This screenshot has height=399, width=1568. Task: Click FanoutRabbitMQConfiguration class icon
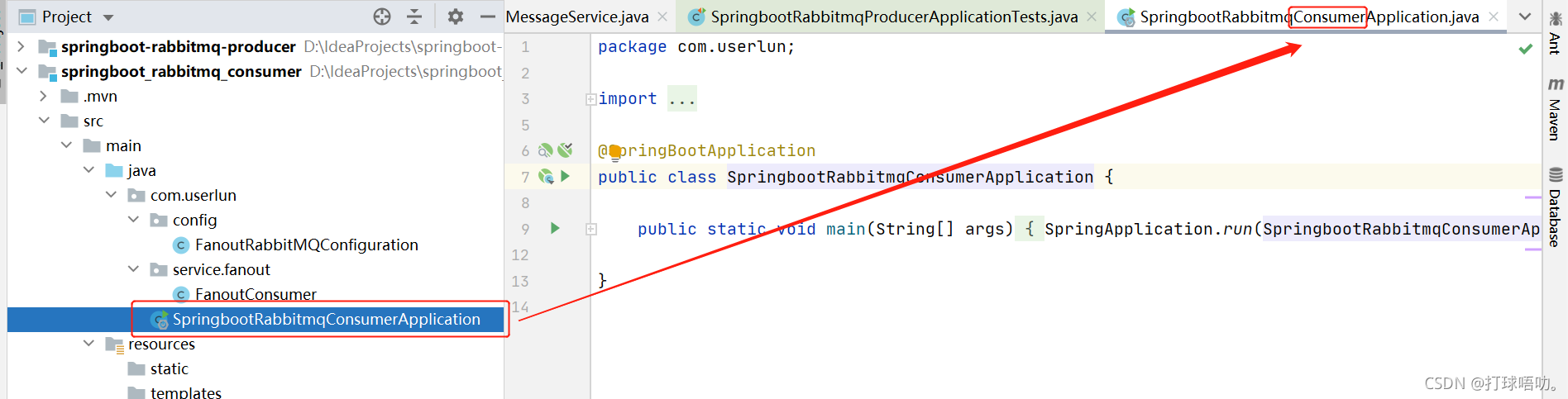(181, 245)
